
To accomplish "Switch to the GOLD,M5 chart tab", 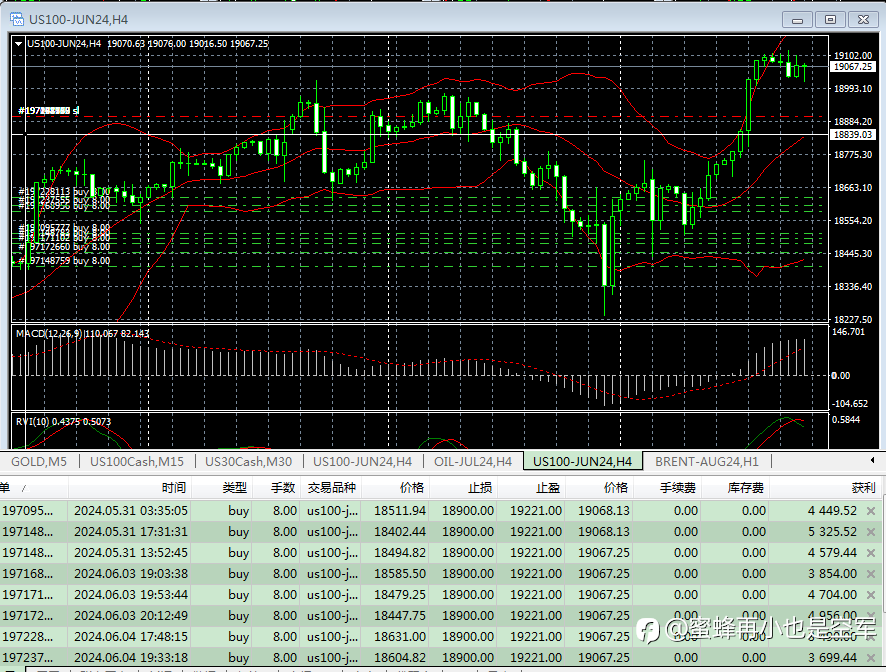I will [39, 462].
